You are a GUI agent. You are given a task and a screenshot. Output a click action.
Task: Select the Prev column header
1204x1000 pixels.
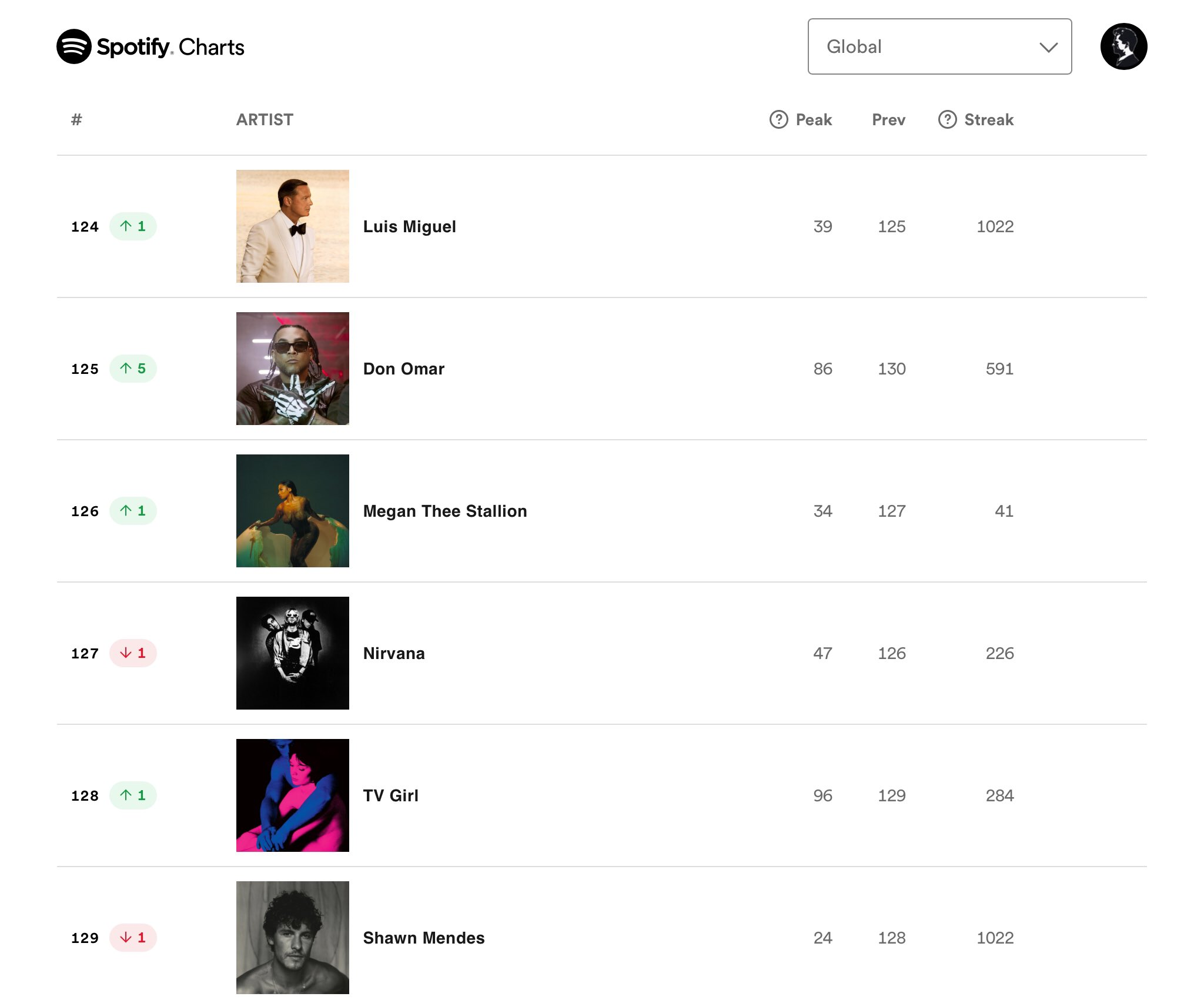(888, 120)
